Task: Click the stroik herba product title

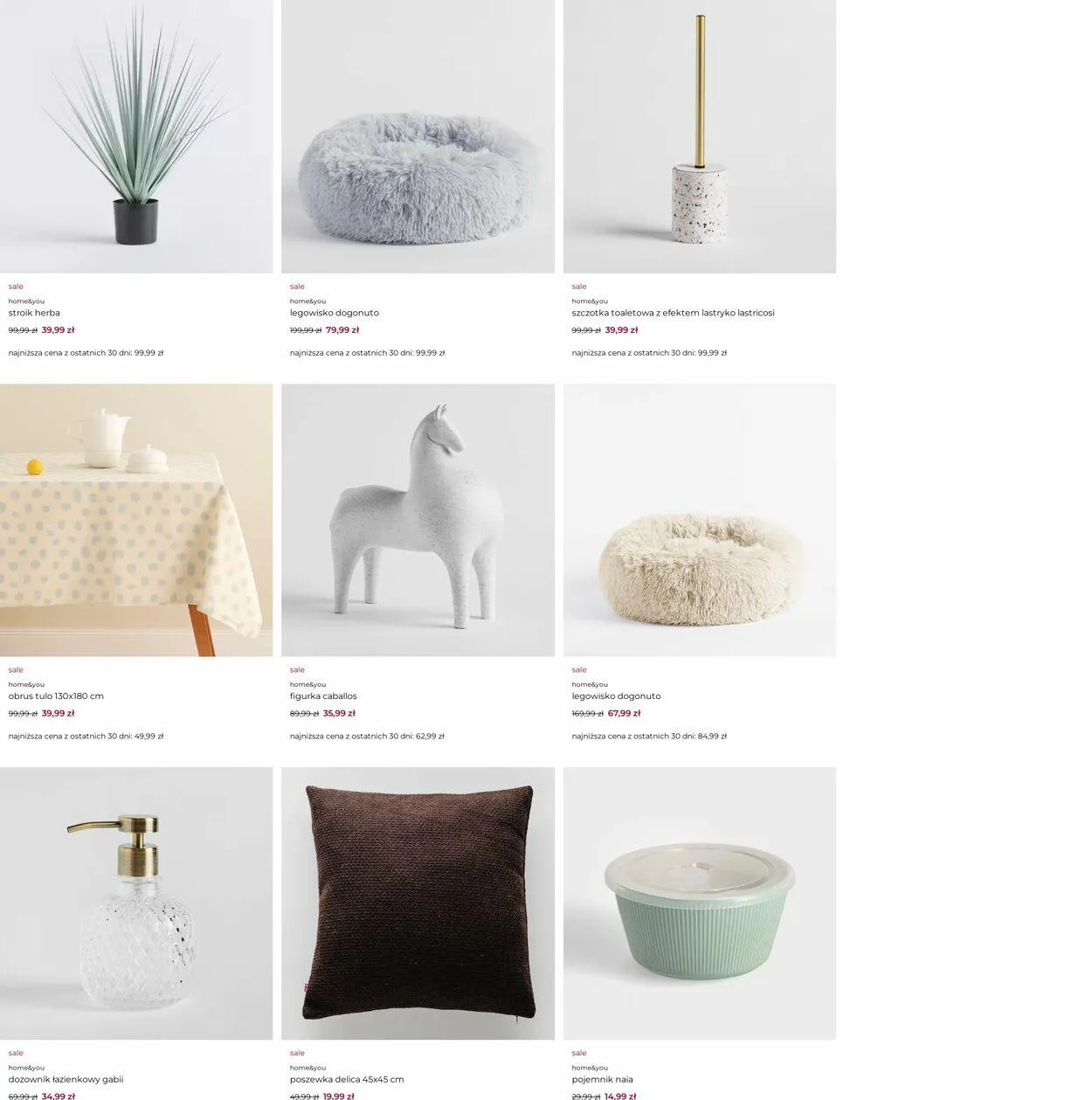Action: click(x=34, y=313)
